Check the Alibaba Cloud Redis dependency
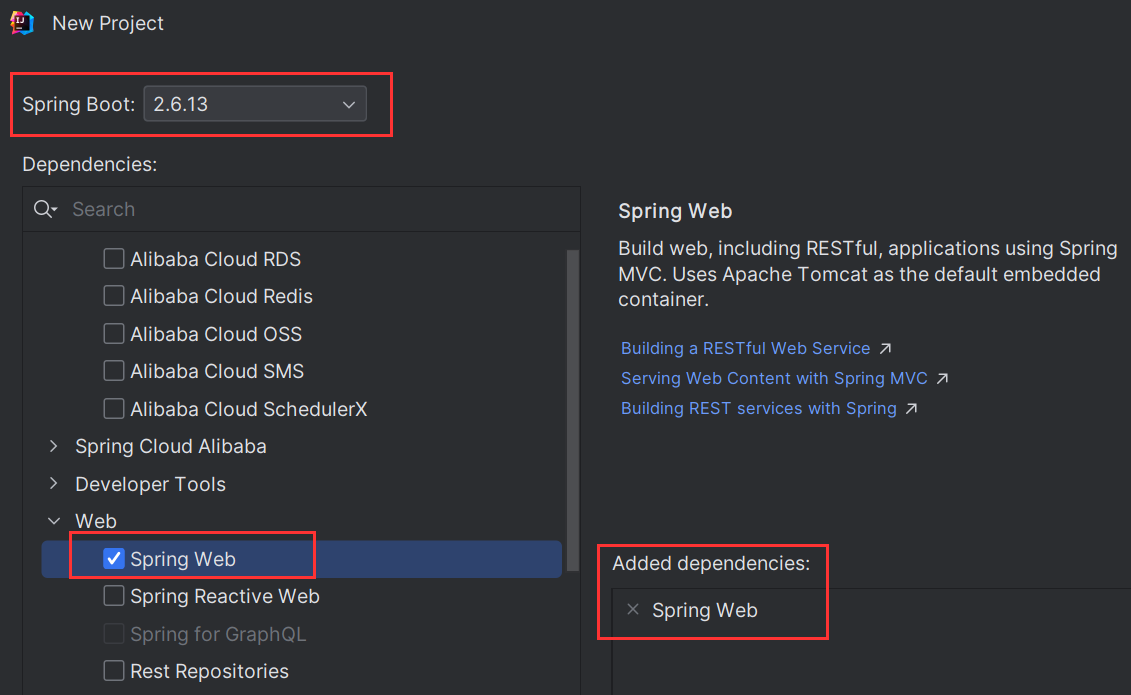1131x695 pixels. click(x=114, y=296)
